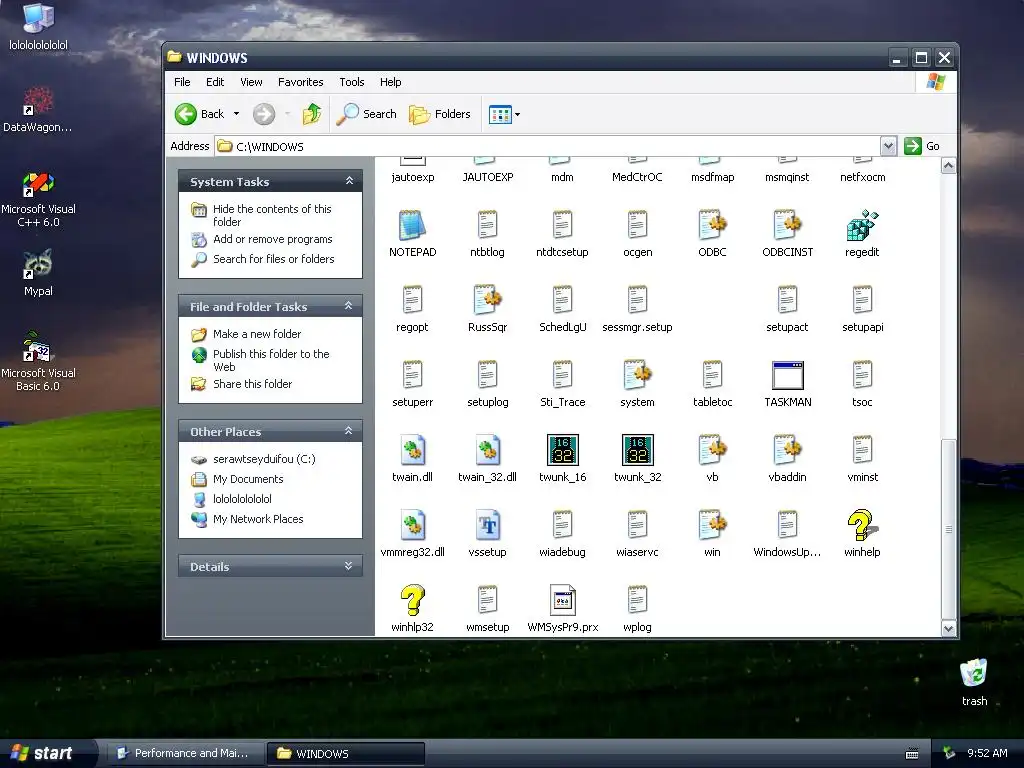Expand the Details panel
The width and height of the screenshot is (1024, 768).
coord(349,566)
